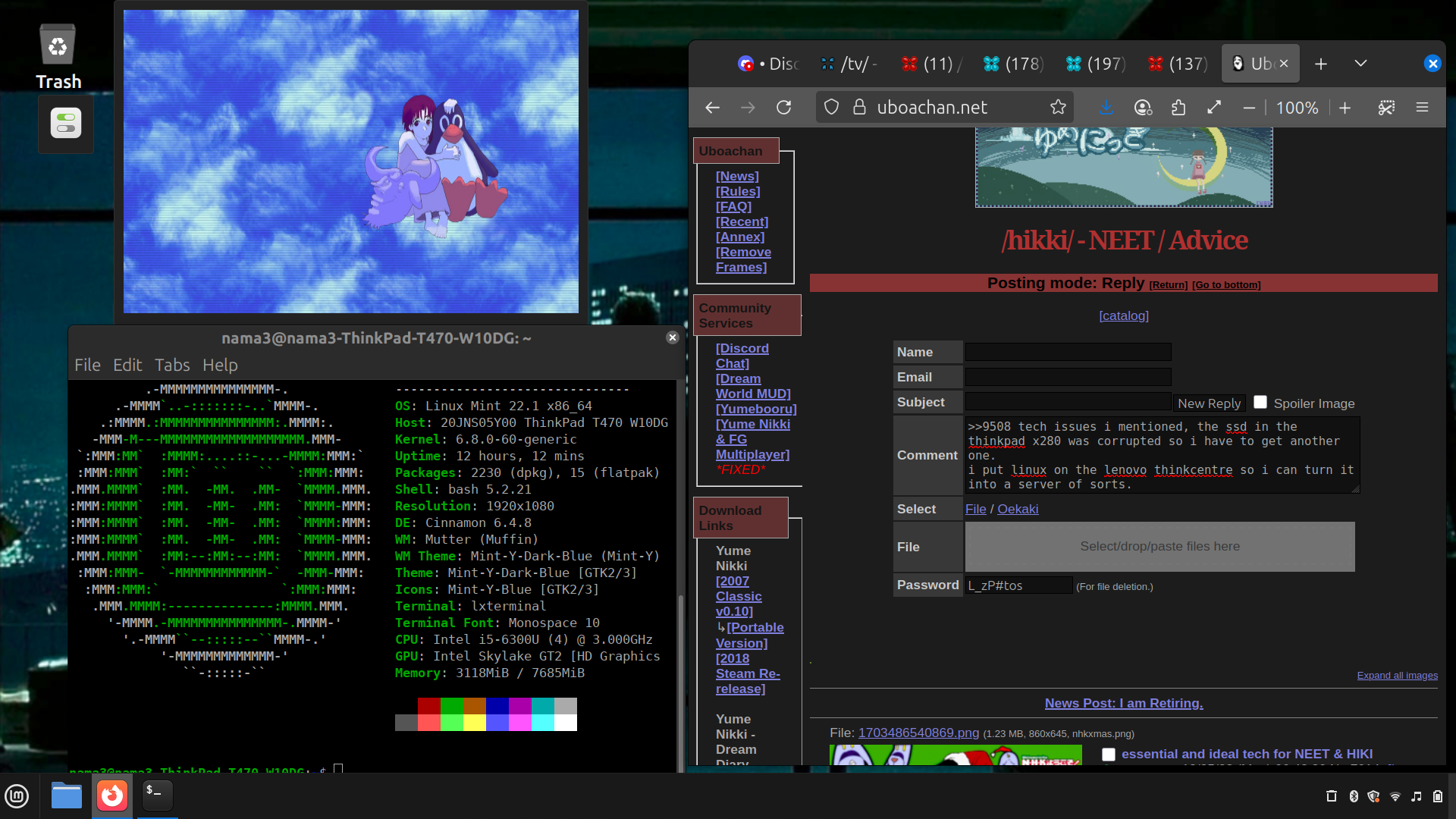Click Expand all images
Viewport: 1456px width, 819px height.
tap(1397, 676)
